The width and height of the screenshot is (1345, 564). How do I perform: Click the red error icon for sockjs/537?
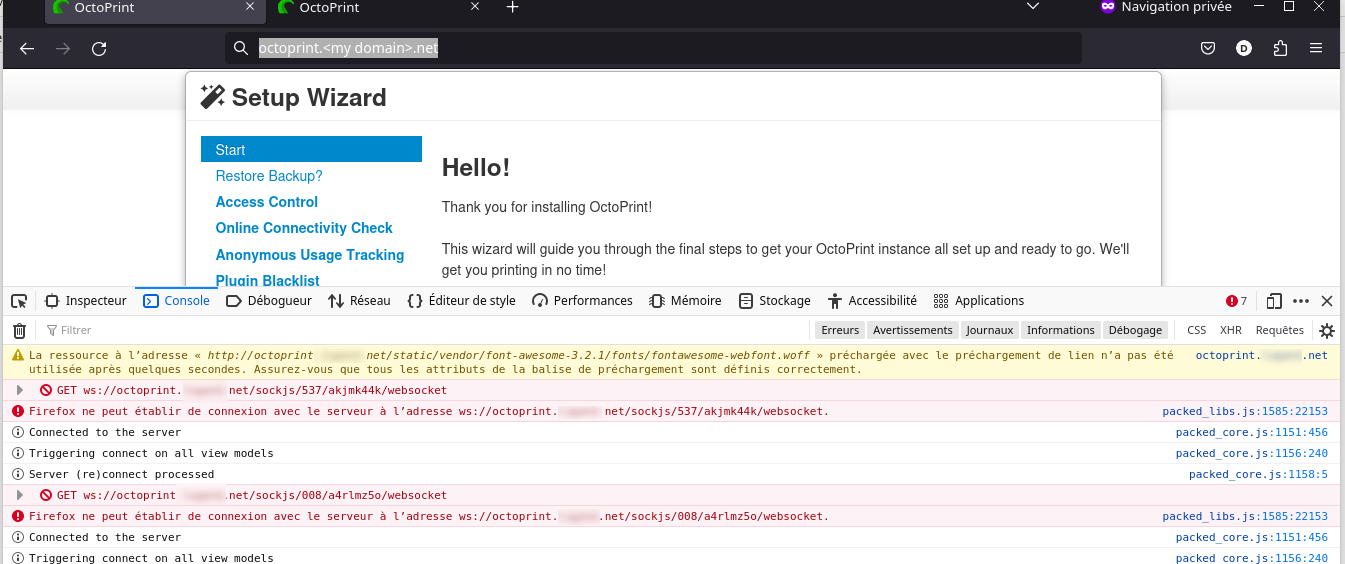tap(17, 411)
